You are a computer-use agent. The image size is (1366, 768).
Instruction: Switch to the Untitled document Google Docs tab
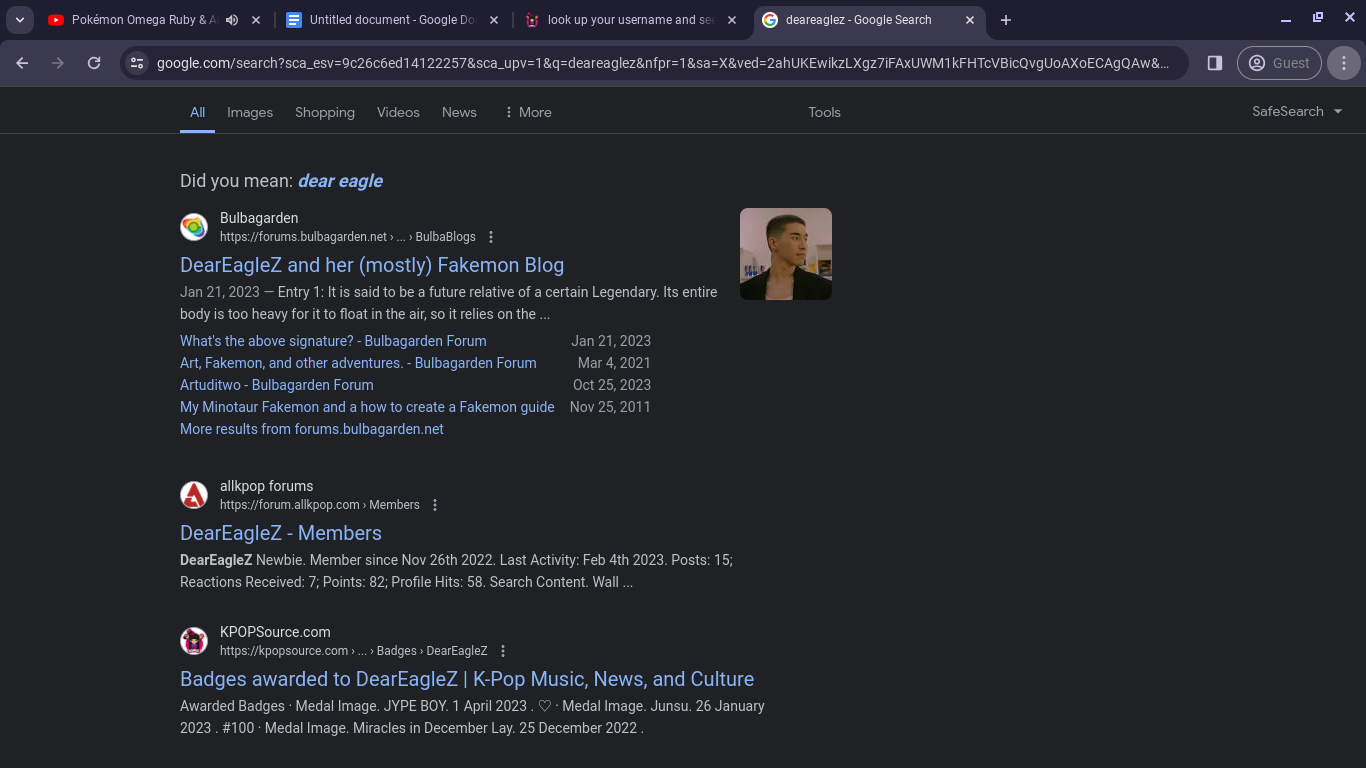click(394, 20)
